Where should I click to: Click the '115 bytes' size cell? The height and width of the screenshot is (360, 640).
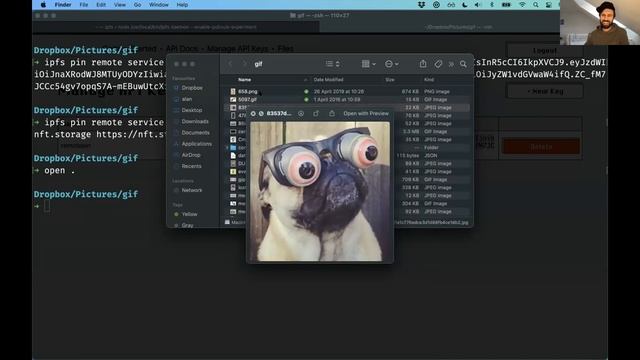point(408,156)
